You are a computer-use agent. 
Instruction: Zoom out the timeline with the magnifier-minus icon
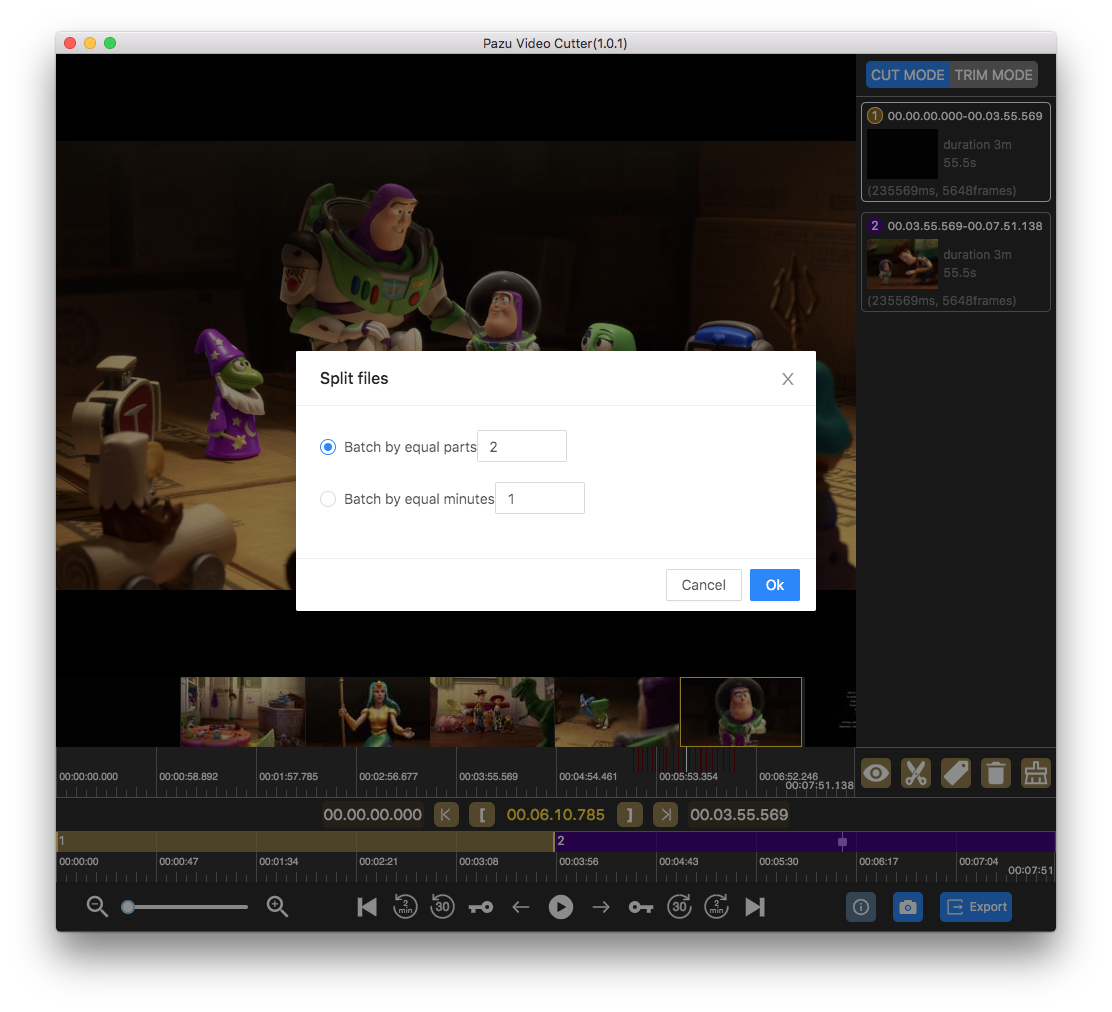pyautogui.click(x=97, y=907)
